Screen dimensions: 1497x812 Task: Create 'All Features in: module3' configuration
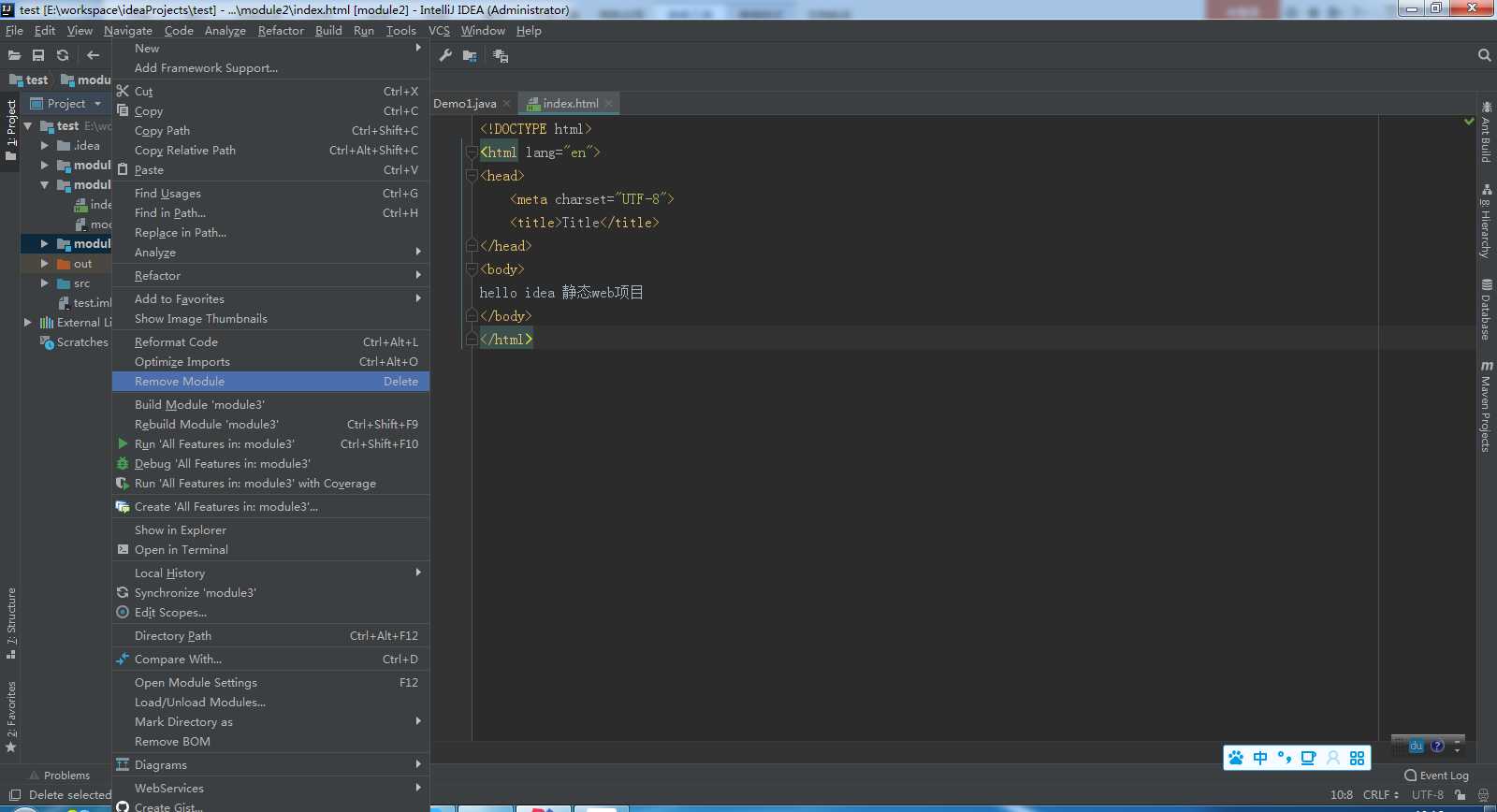270,507
